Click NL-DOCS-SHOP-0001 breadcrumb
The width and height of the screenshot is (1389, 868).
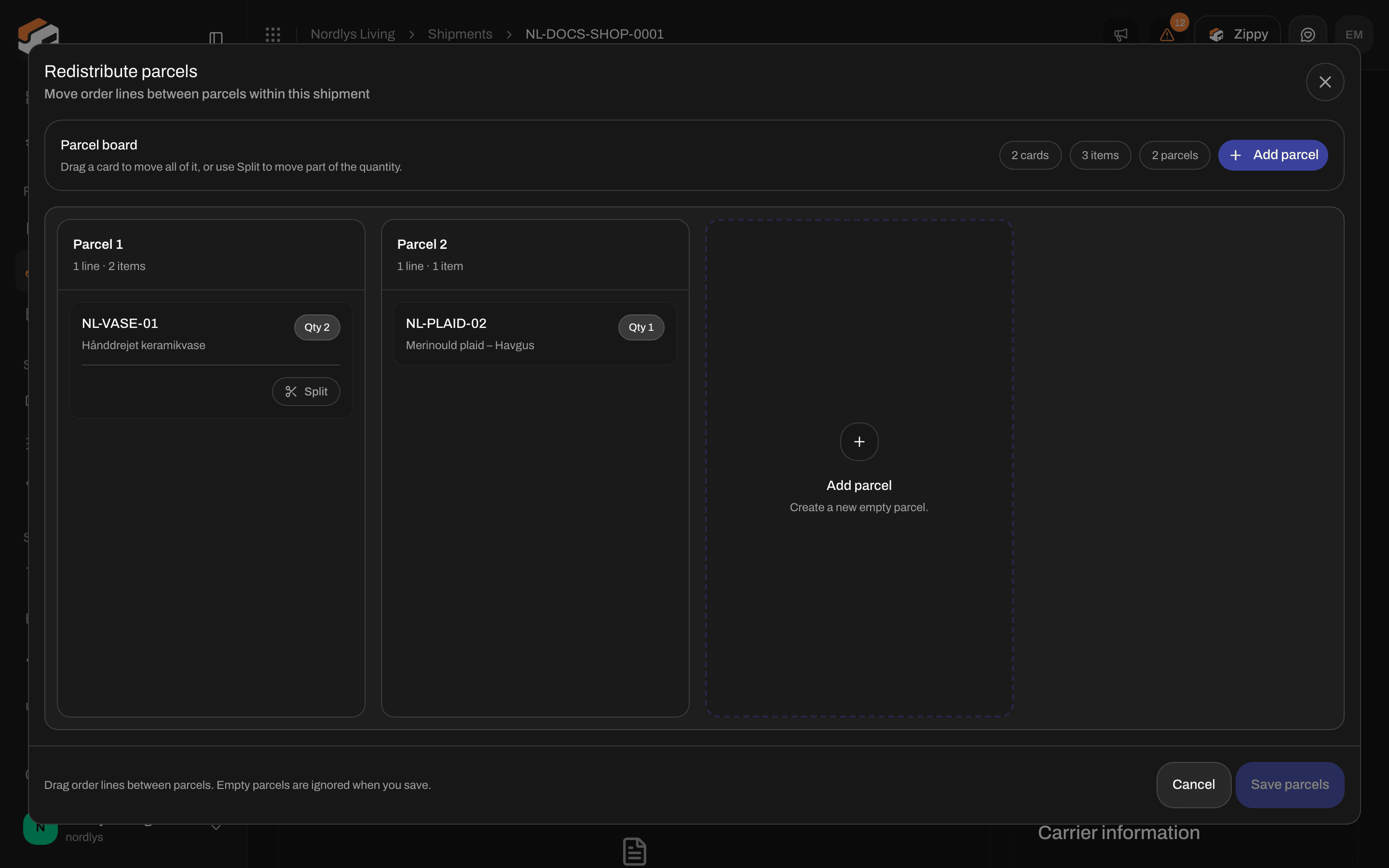[595, 34]
